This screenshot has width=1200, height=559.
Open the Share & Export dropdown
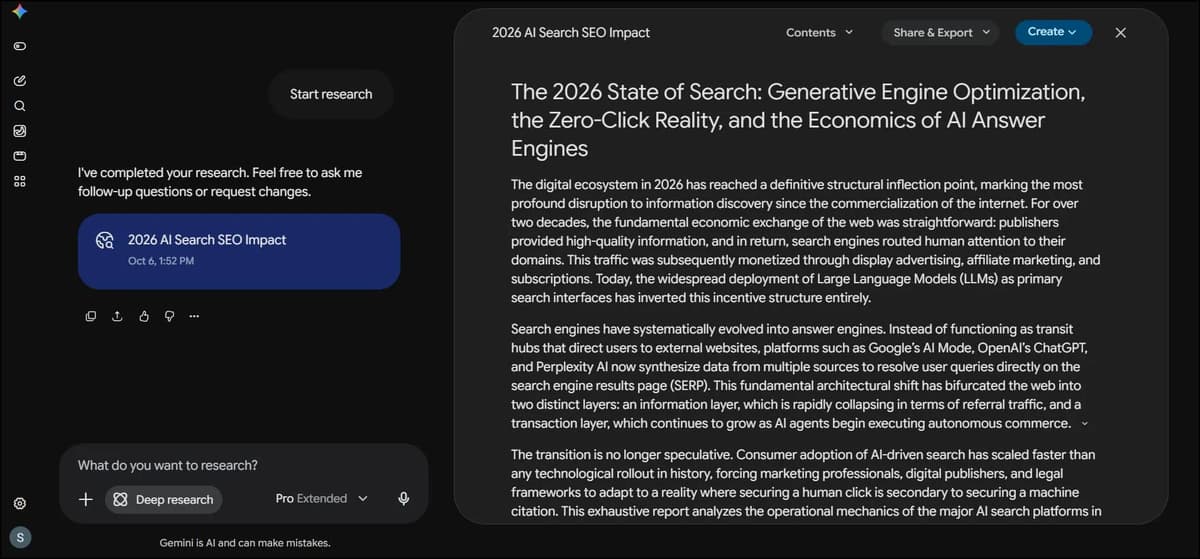(940, 32)
